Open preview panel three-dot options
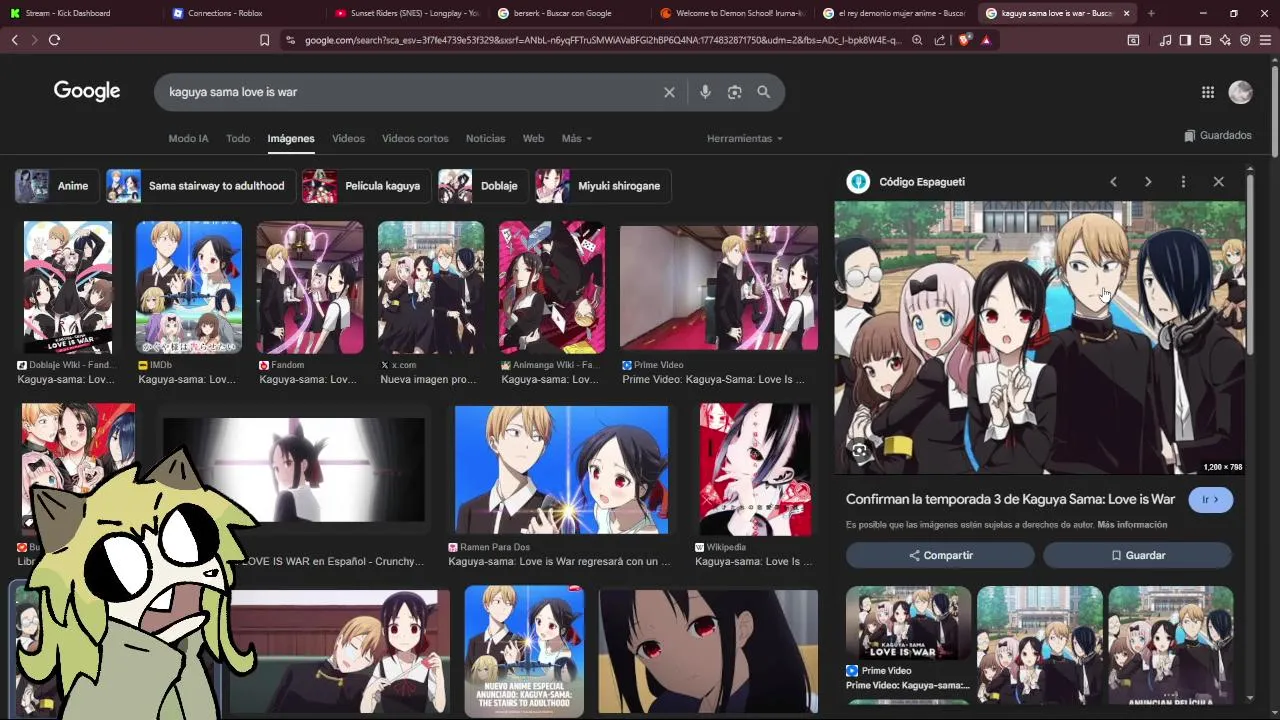Screen dimensions: 1280x720 coord(1183,182)
